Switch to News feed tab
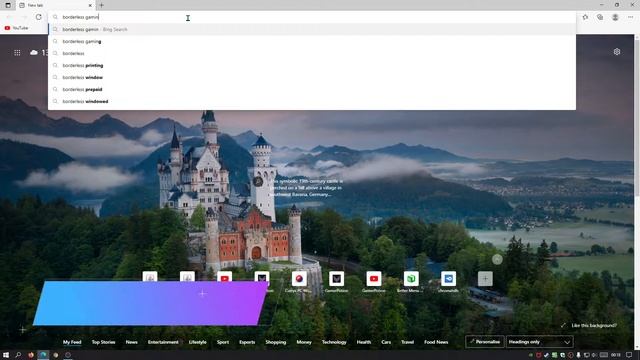 pyautogui.click(x=131, y=342)
